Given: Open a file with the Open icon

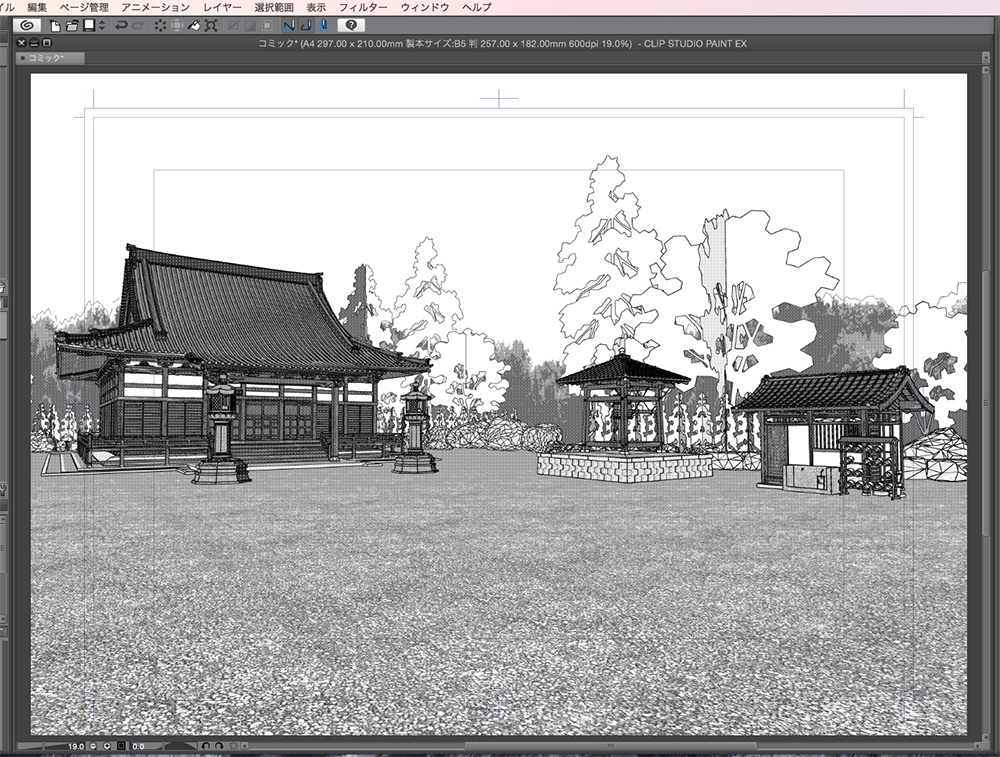Looking at the screenshot, I should pyautogui.click(x=72, y=25).
